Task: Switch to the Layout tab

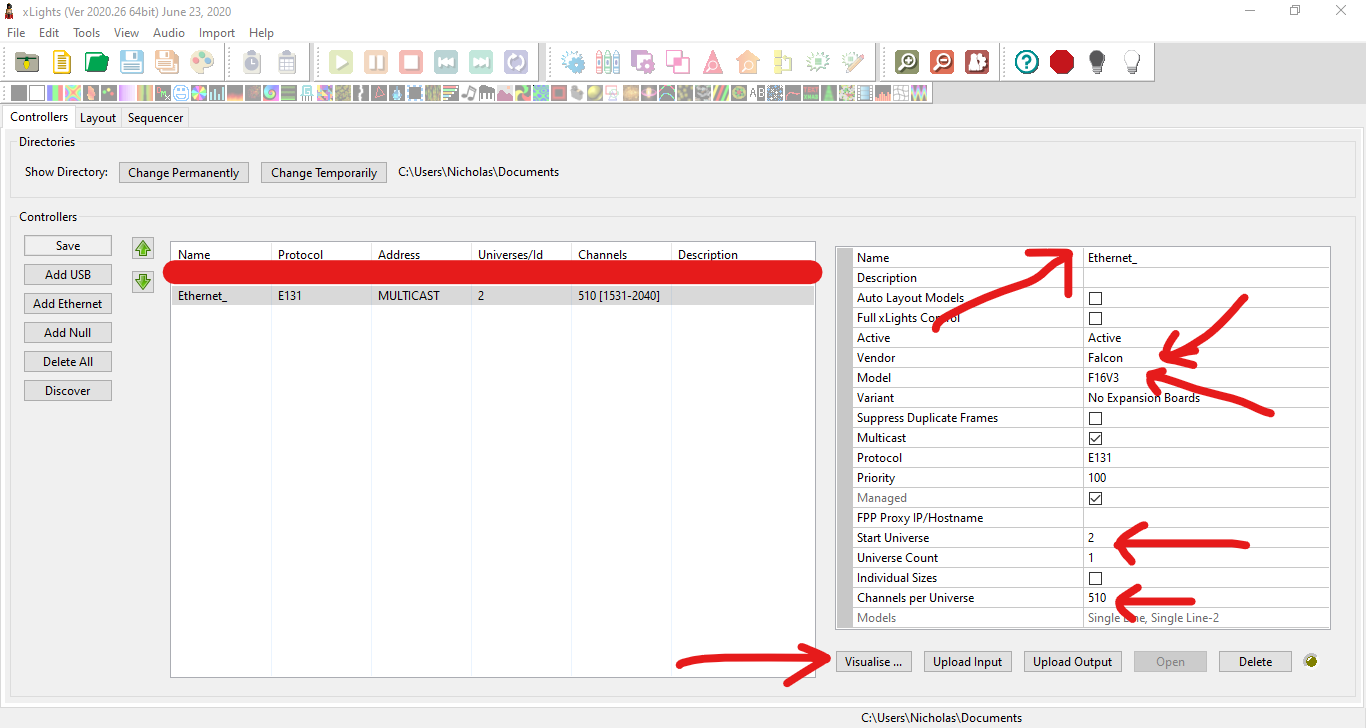Action: point(98,118)
